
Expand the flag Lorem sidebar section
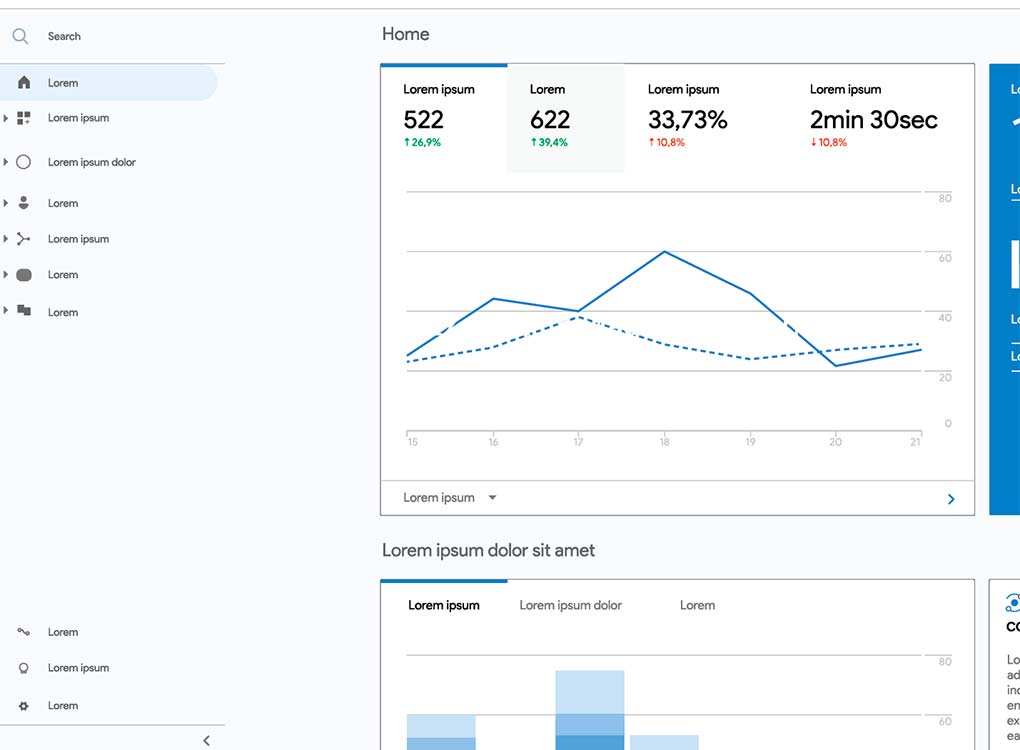(x=6, y=310)
